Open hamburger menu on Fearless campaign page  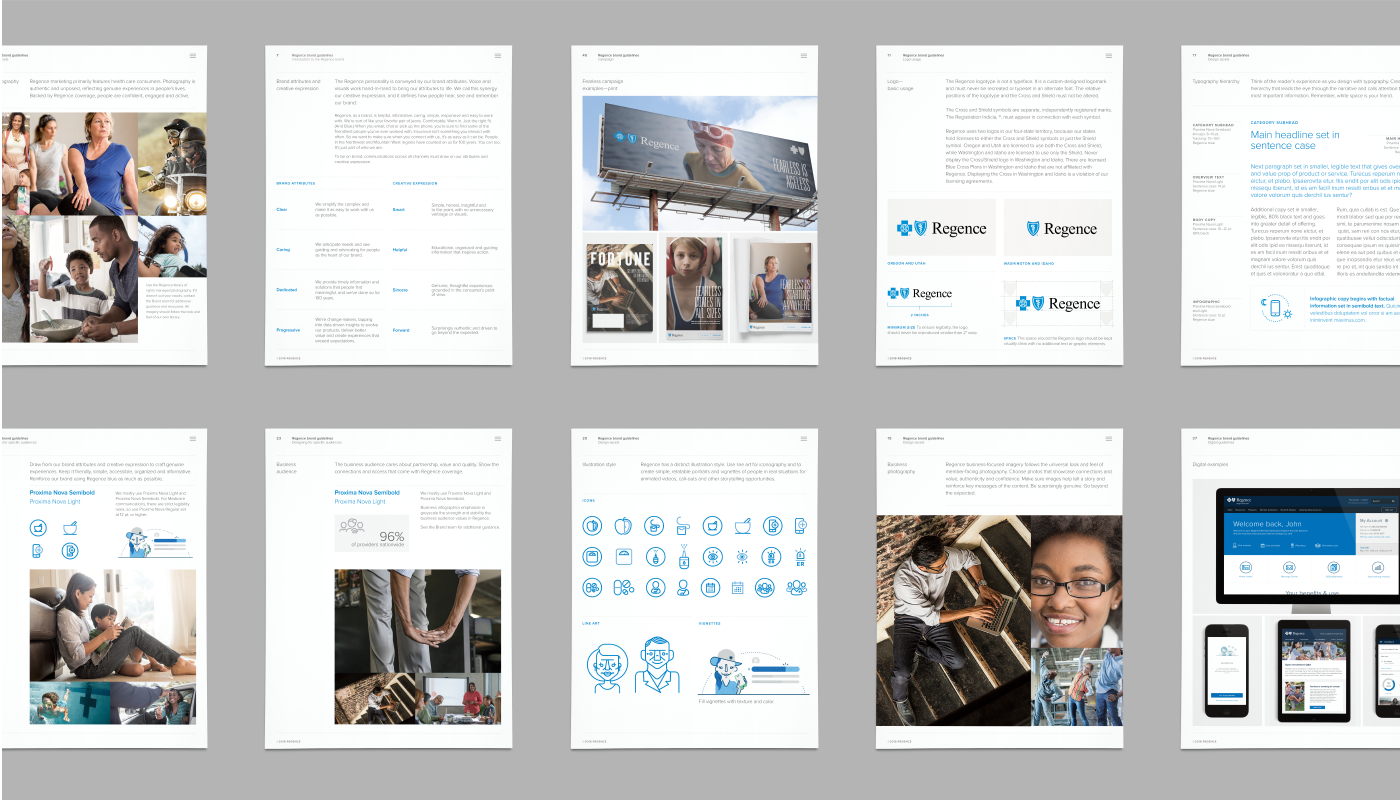pyautogui.click(x=803, y=56)
